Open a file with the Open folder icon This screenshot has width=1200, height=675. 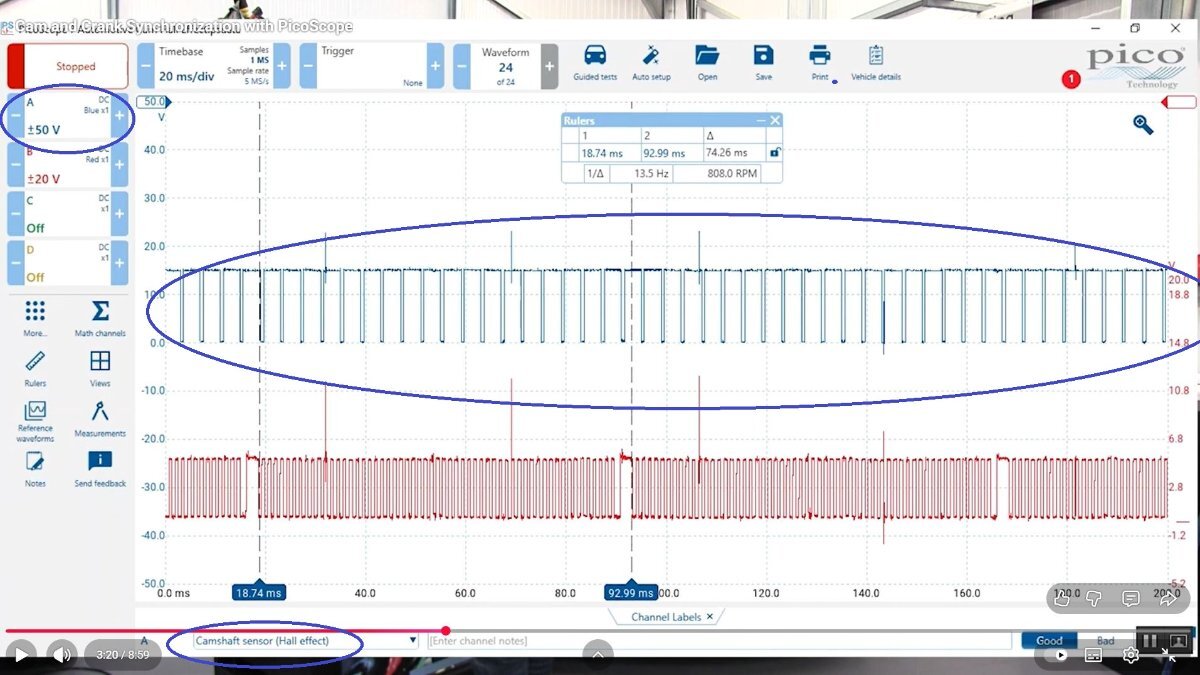click(x=707, y=56)
